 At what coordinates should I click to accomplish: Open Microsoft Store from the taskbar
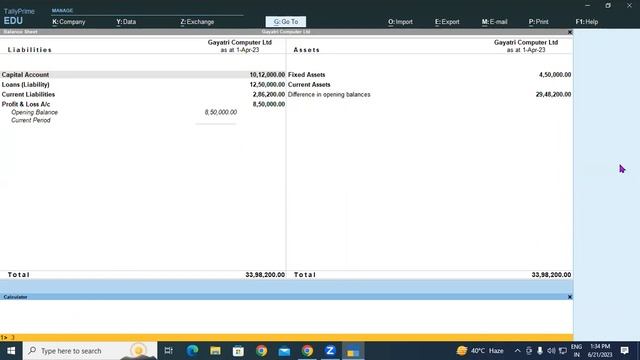[x=238, y=351]
